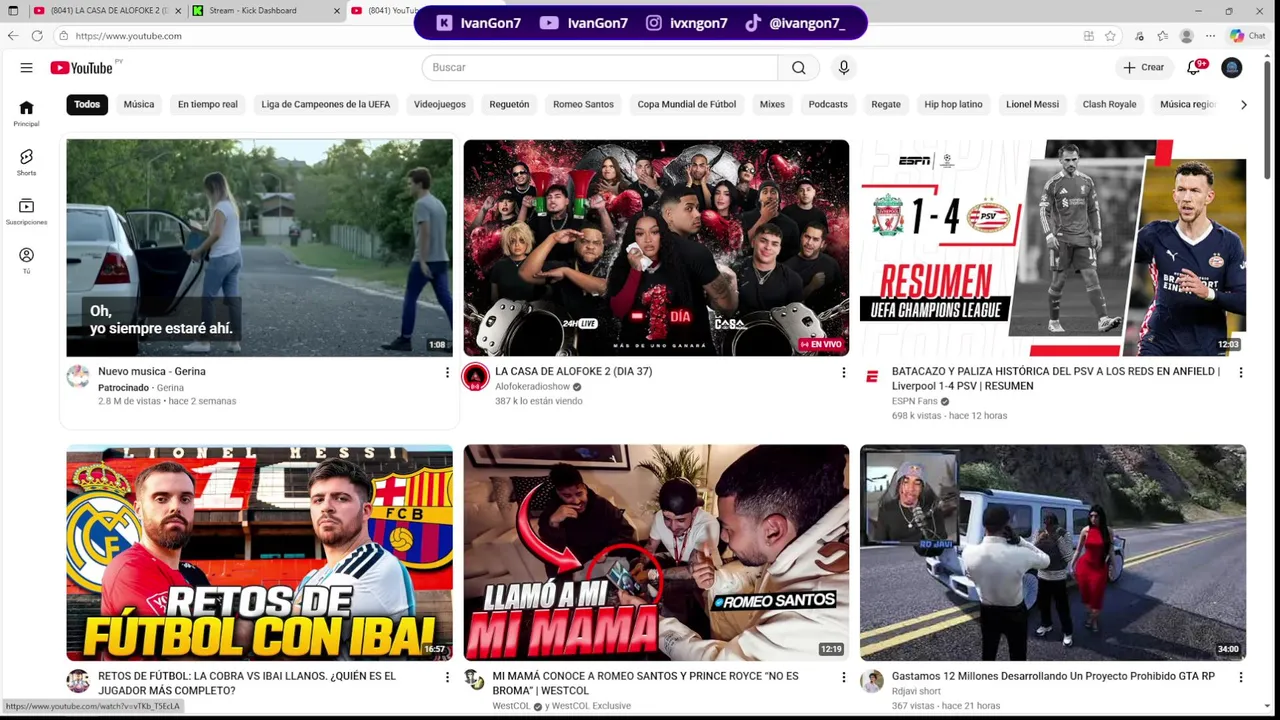Select the Videojuegos chip

pyautogui.click(x=440, y=104)
